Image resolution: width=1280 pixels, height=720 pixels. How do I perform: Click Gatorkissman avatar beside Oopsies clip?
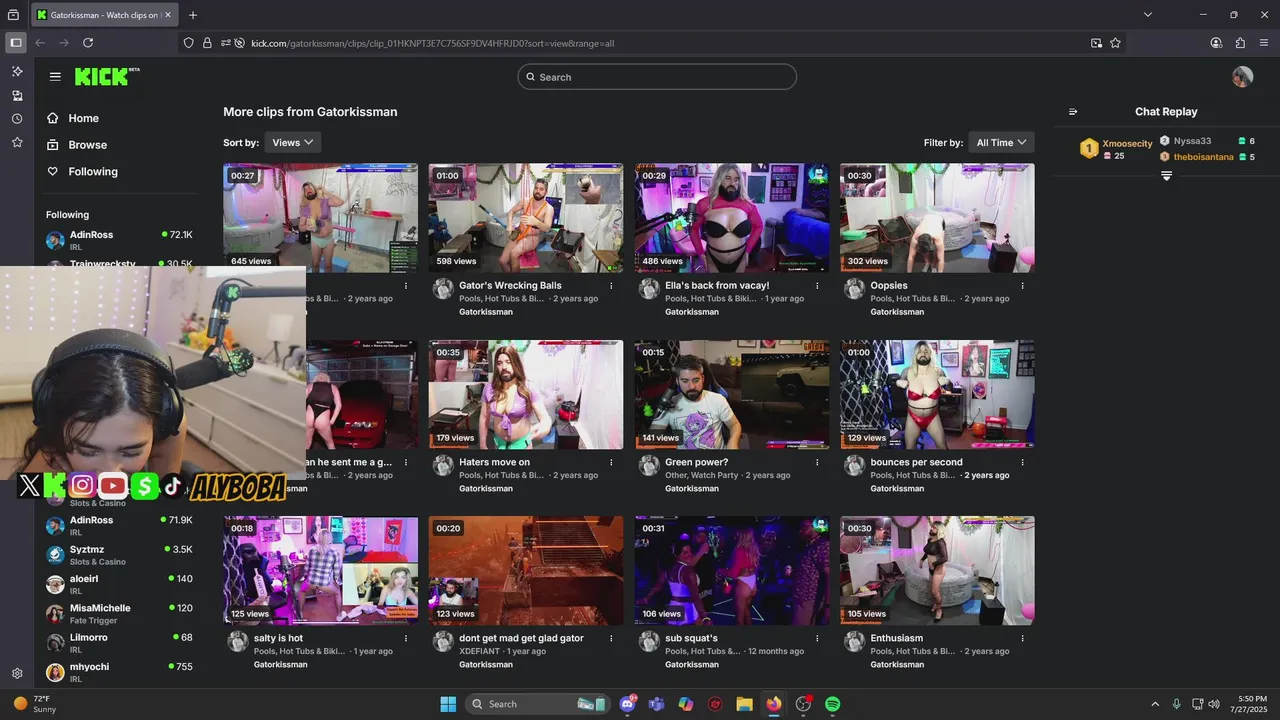854,289
